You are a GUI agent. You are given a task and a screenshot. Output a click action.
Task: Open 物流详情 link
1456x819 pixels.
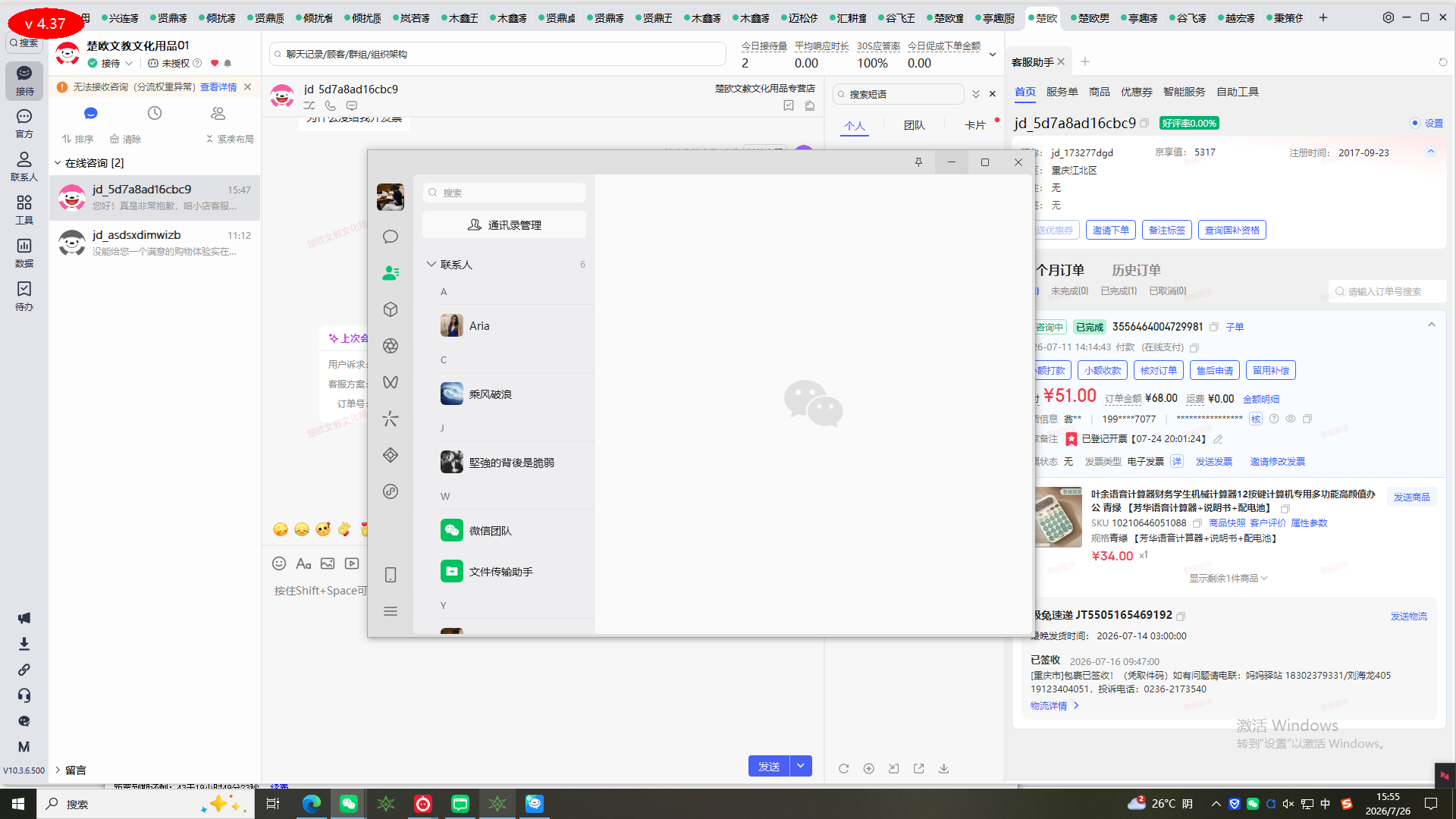click(1054, 706)
